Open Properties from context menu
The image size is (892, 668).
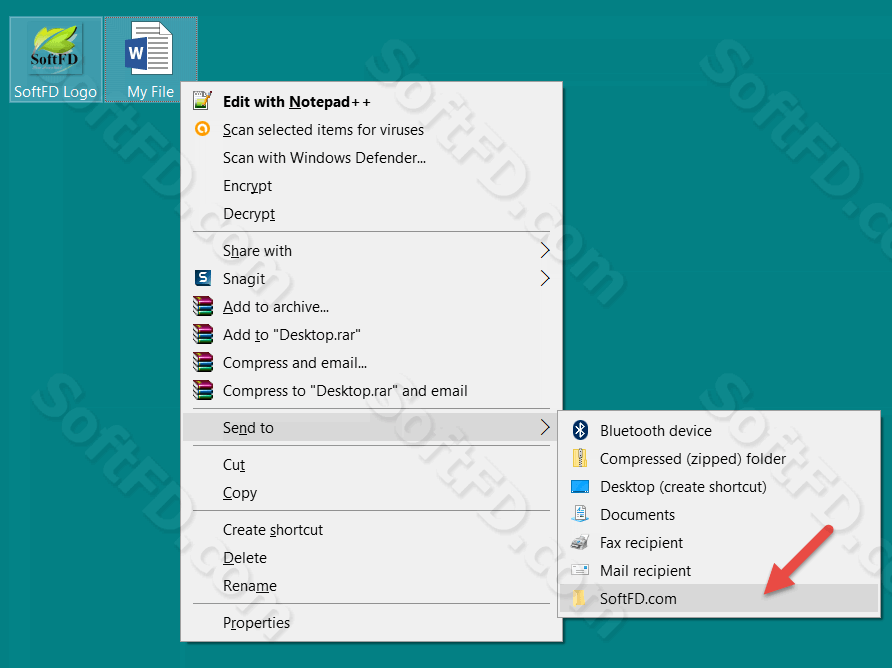[371, 622]
